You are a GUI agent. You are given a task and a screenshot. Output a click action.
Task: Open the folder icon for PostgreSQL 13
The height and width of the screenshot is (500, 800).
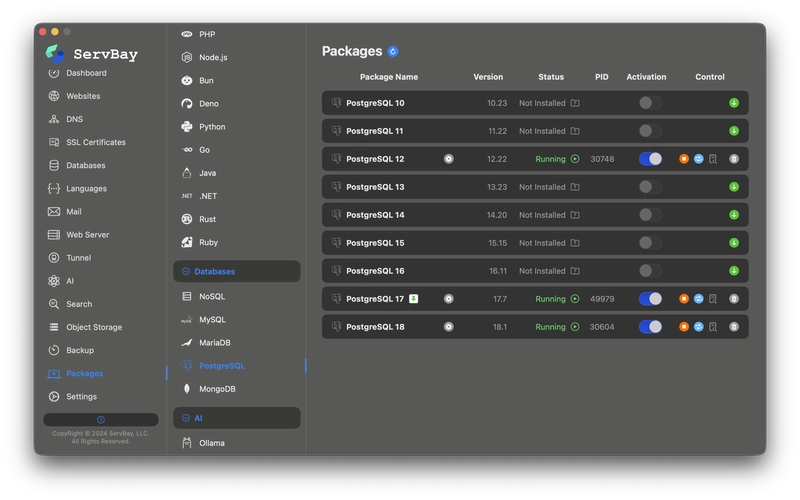(575, 187)
